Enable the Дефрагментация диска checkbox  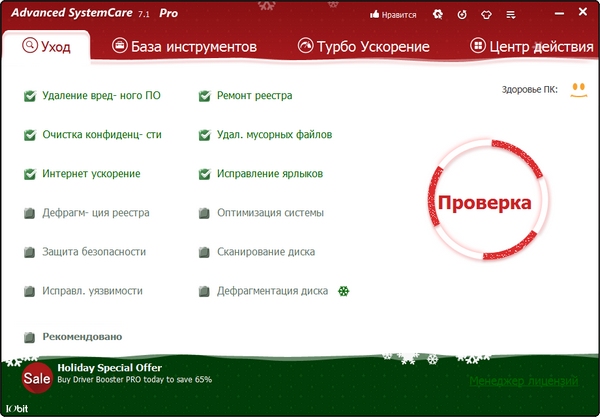point(204,292)
